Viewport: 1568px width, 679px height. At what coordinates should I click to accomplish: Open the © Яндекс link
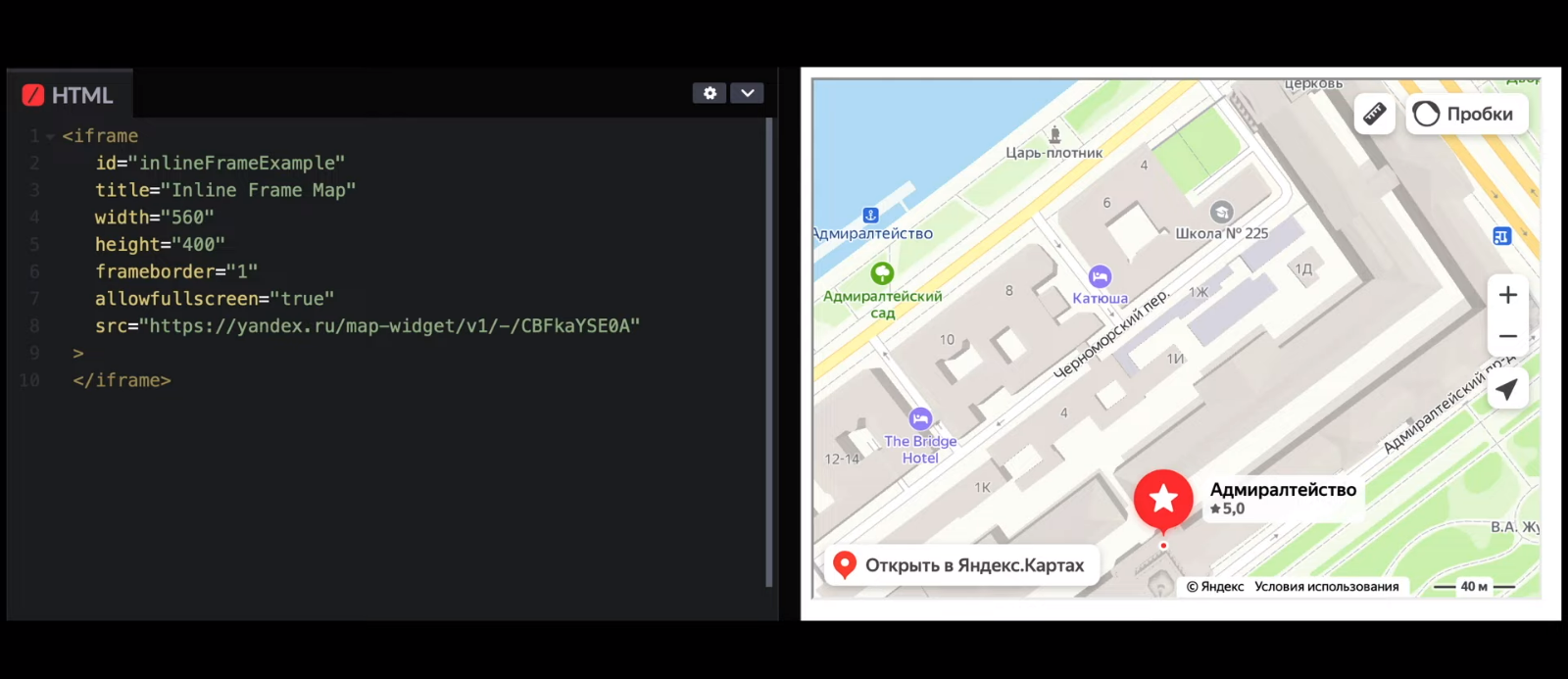pos(1215,587)
